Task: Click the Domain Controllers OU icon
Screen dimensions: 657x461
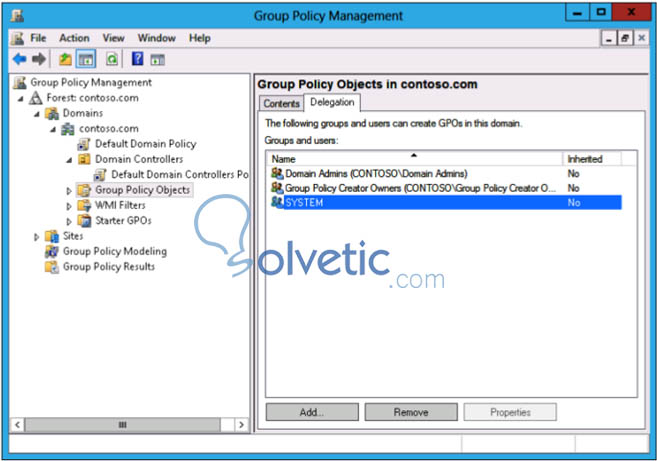Action: pos(84,159)
